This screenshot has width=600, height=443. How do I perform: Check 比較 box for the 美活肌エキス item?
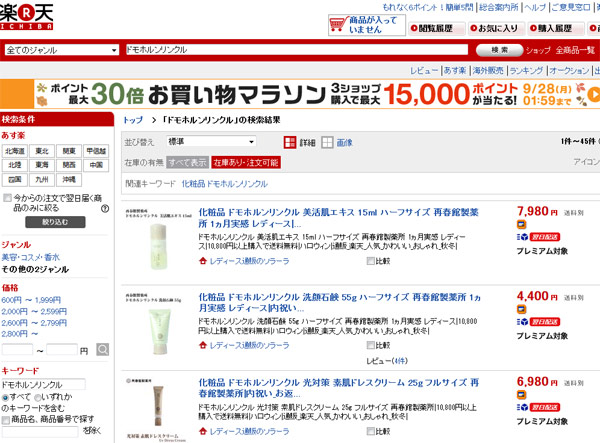[x=370, y=261]
